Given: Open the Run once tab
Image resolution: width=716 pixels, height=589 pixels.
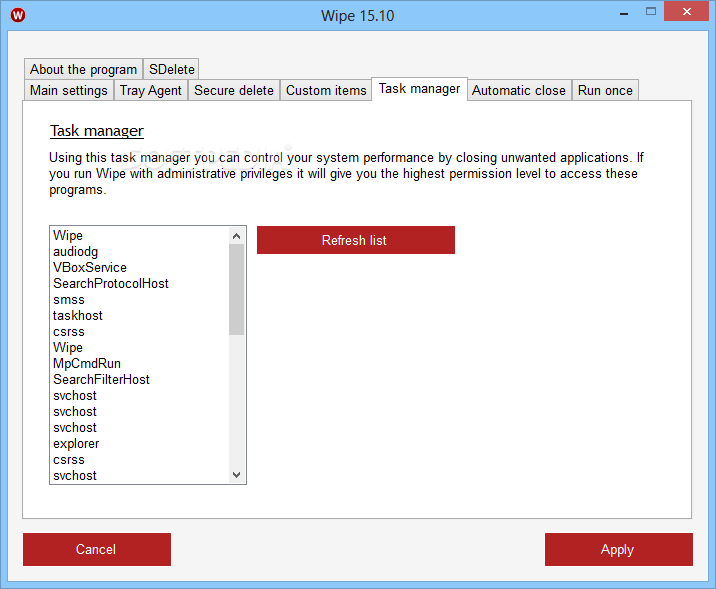Looking at the screenshot, I should click(x=605, y=90).
